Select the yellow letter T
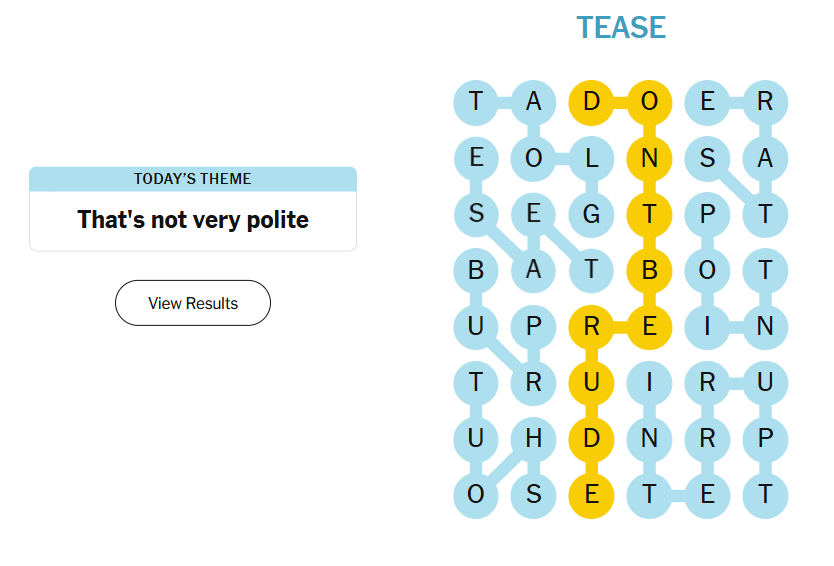Viewport: 834px width, 566px height. (x=650, y=214)
